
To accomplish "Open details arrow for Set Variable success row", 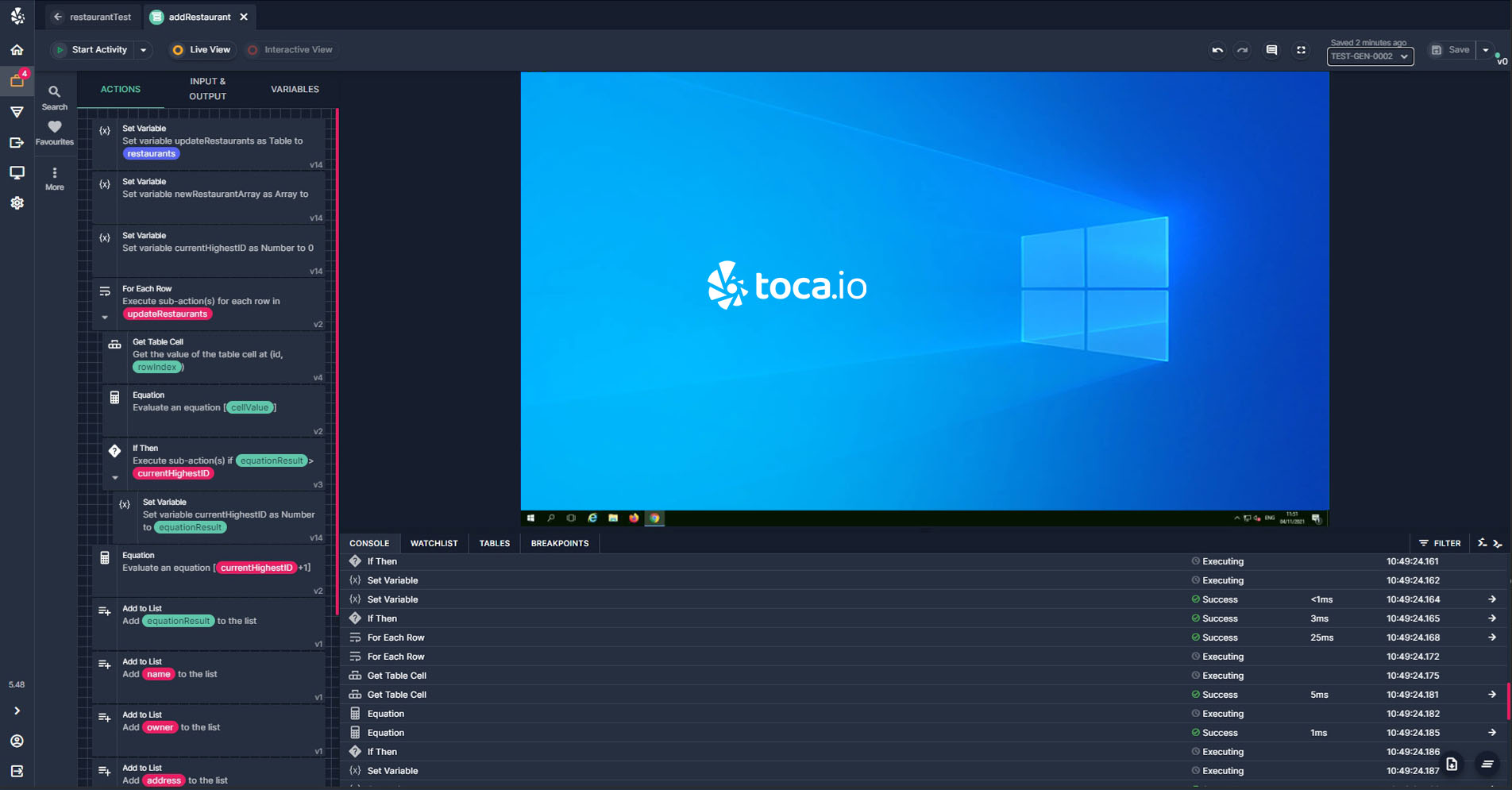I will click(1491, 599).
